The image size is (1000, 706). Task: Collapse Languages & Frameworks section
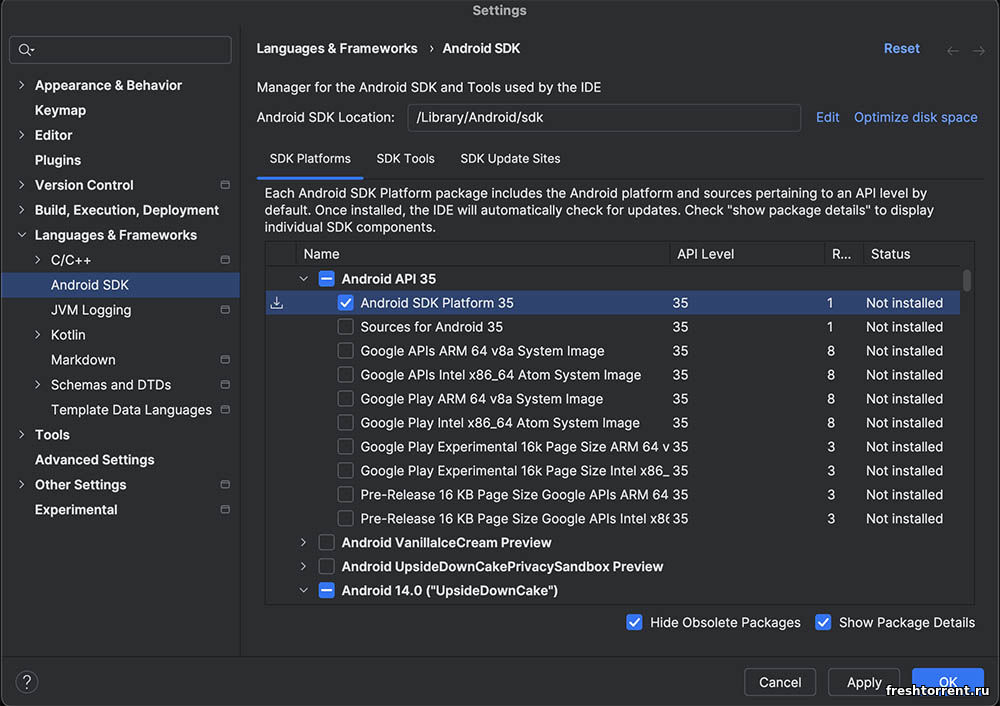tap(22, 235)
